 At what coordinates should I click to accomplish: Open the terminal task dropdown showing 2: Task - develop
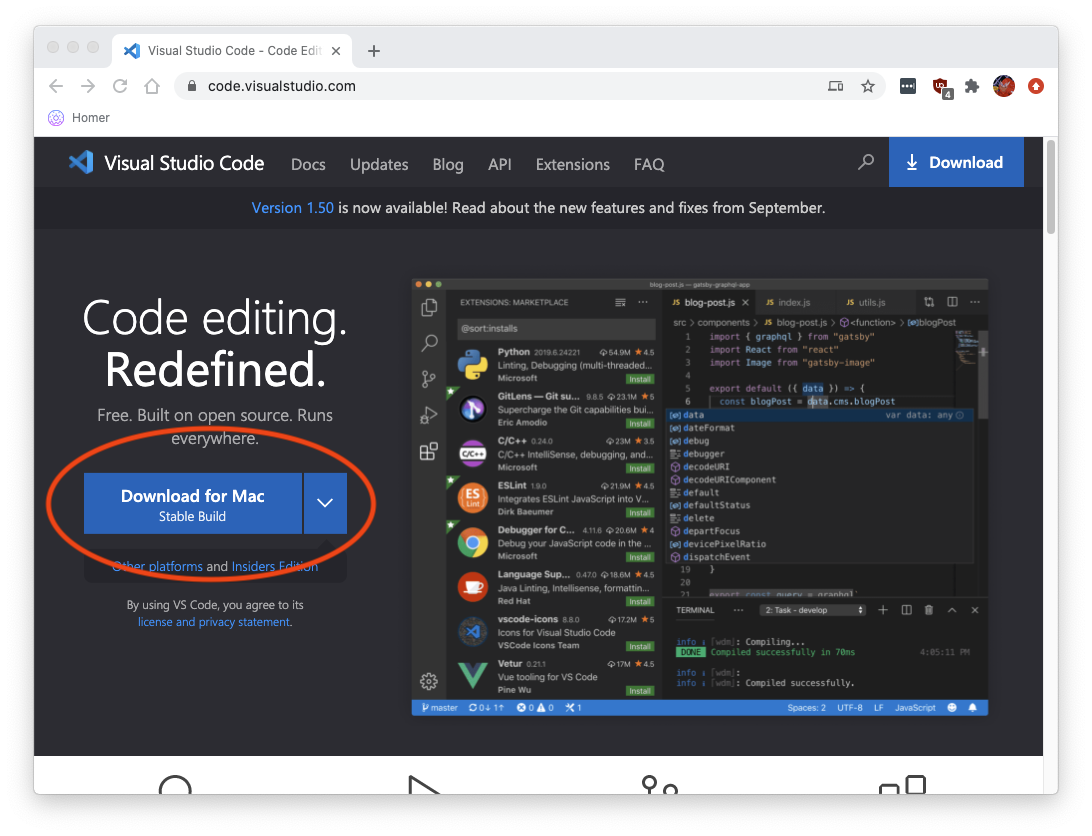click(813, 610)
